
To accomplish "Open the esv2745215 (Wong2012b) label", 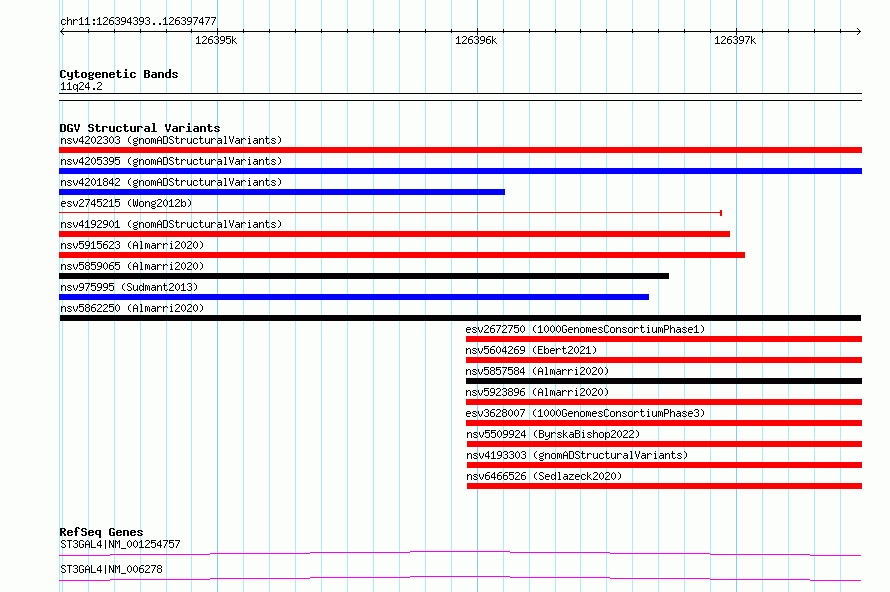I will [126, 203].
